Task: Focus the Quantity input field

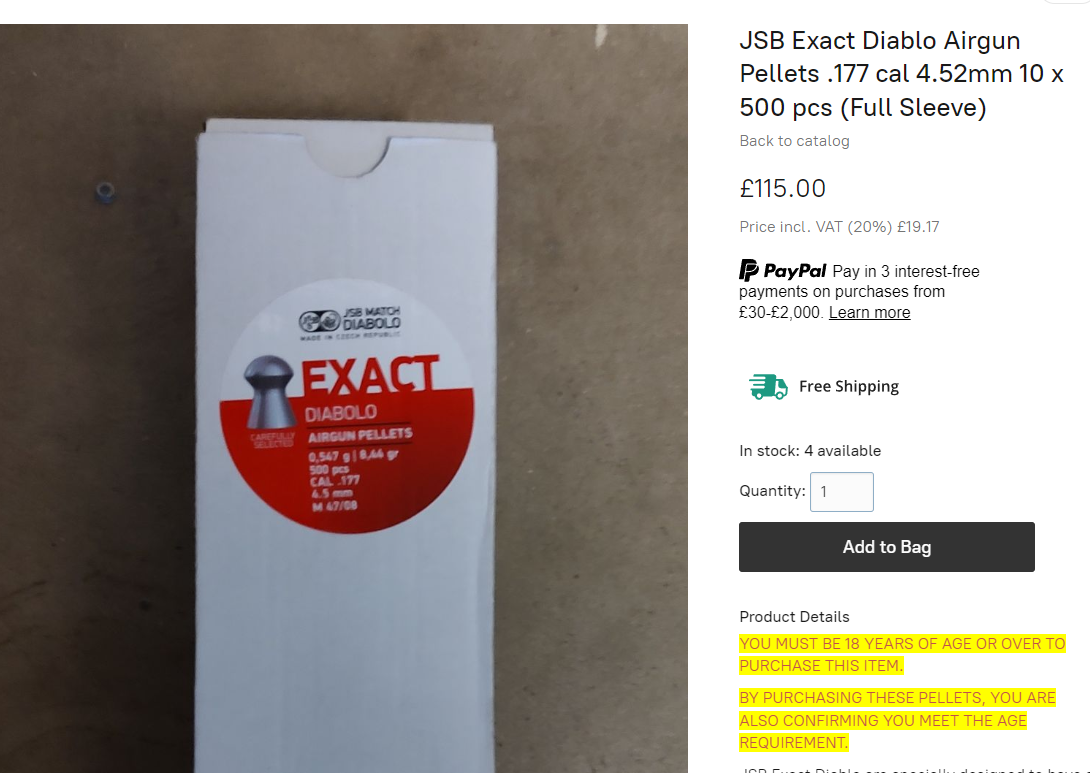Action: (841, 492)
